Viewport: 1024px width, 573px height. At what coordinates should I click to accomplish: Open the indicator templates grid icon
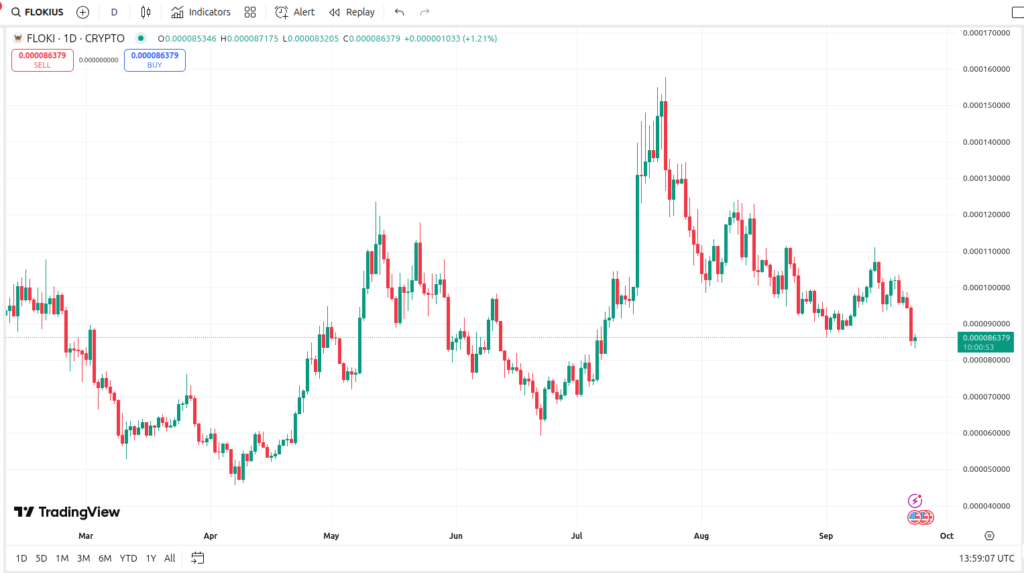click(x=250, y=12)
